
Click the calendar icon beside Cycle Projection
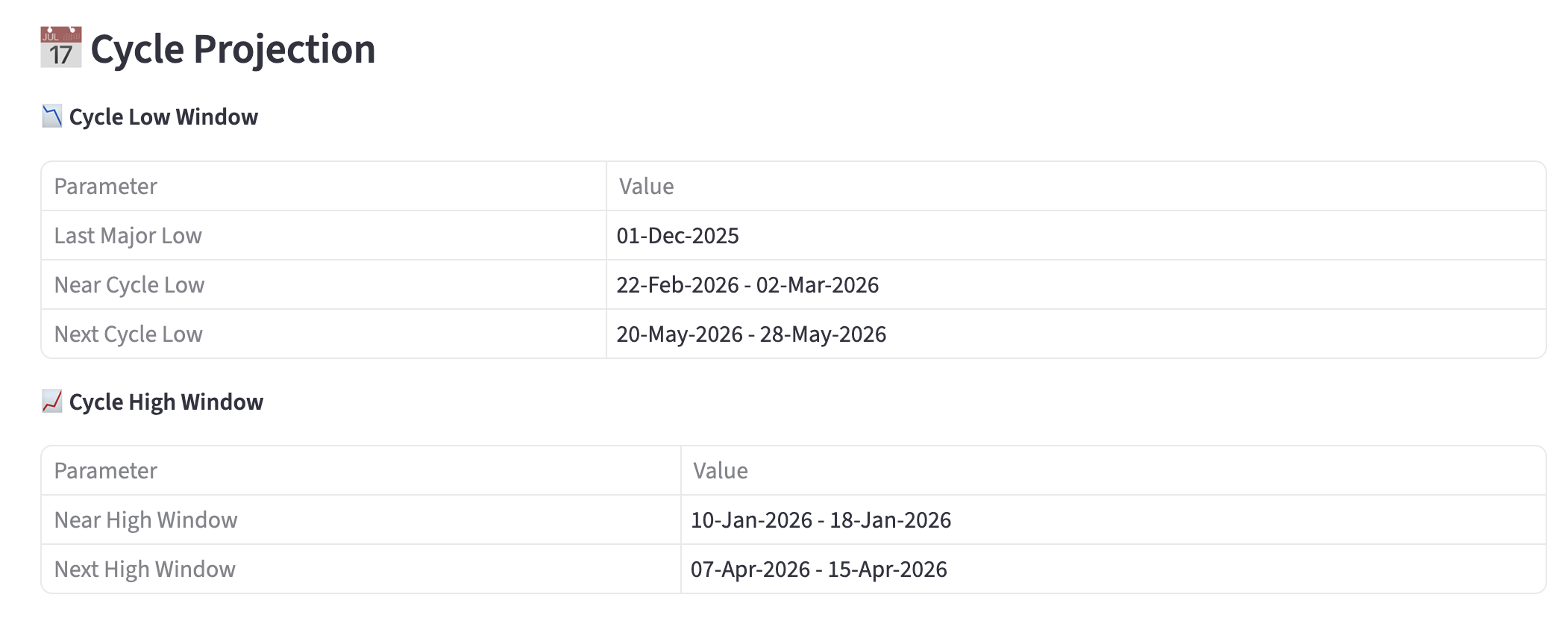60,48
